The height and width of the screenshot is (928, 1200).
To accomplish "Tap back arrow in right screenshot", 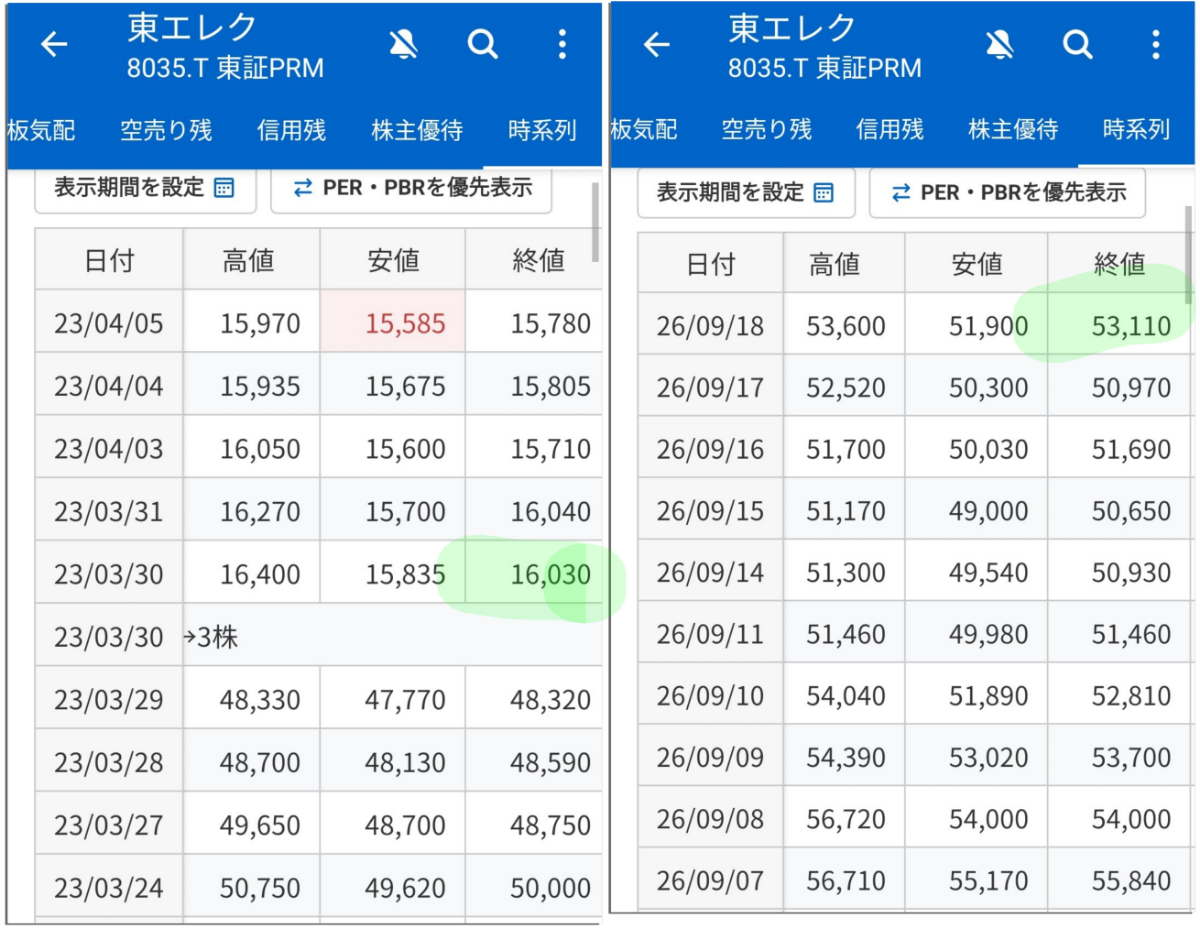I will [656, 44].
